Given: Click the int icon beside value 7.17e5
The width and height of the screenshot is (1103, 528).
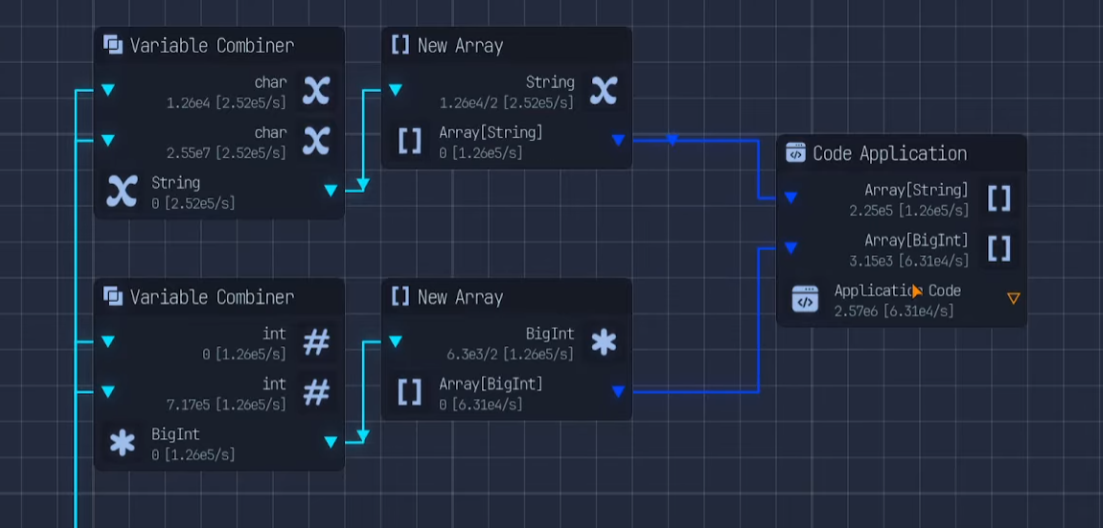Looking at the screenshot, I should pyautogui.click(x=316, y=392).
